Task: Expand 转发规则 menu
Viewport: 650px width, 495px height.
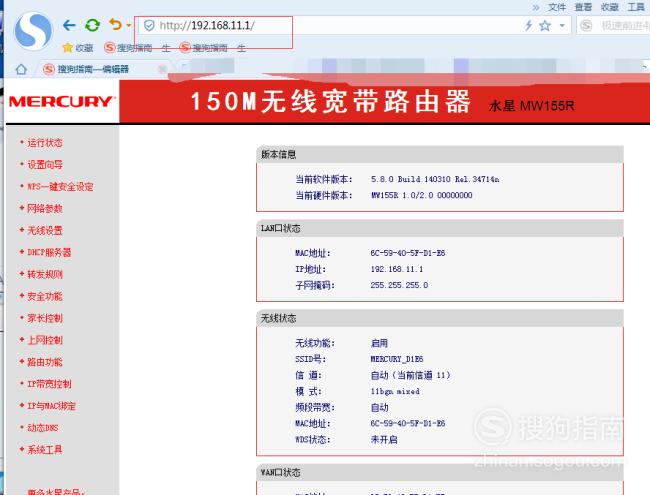Action: (45, 274)
